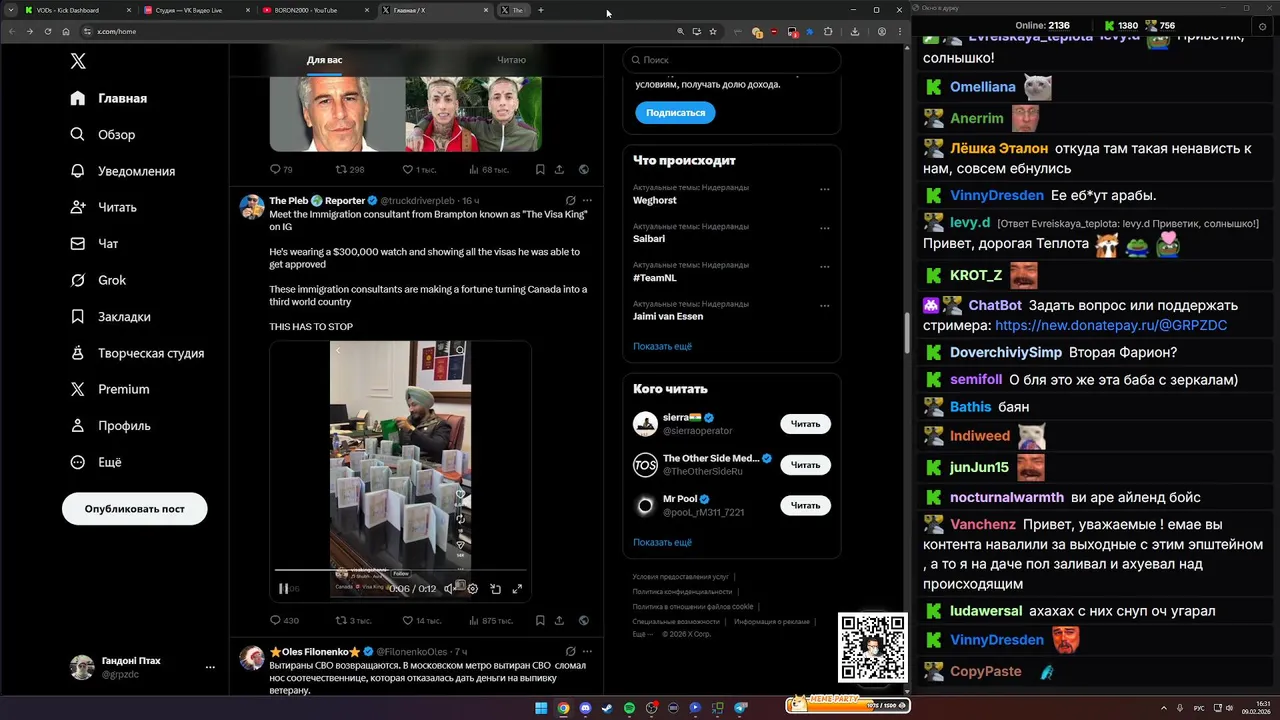Open Уведомления notifications page
The width and height of the screenshot is (1280, 720).
[123, 171]
